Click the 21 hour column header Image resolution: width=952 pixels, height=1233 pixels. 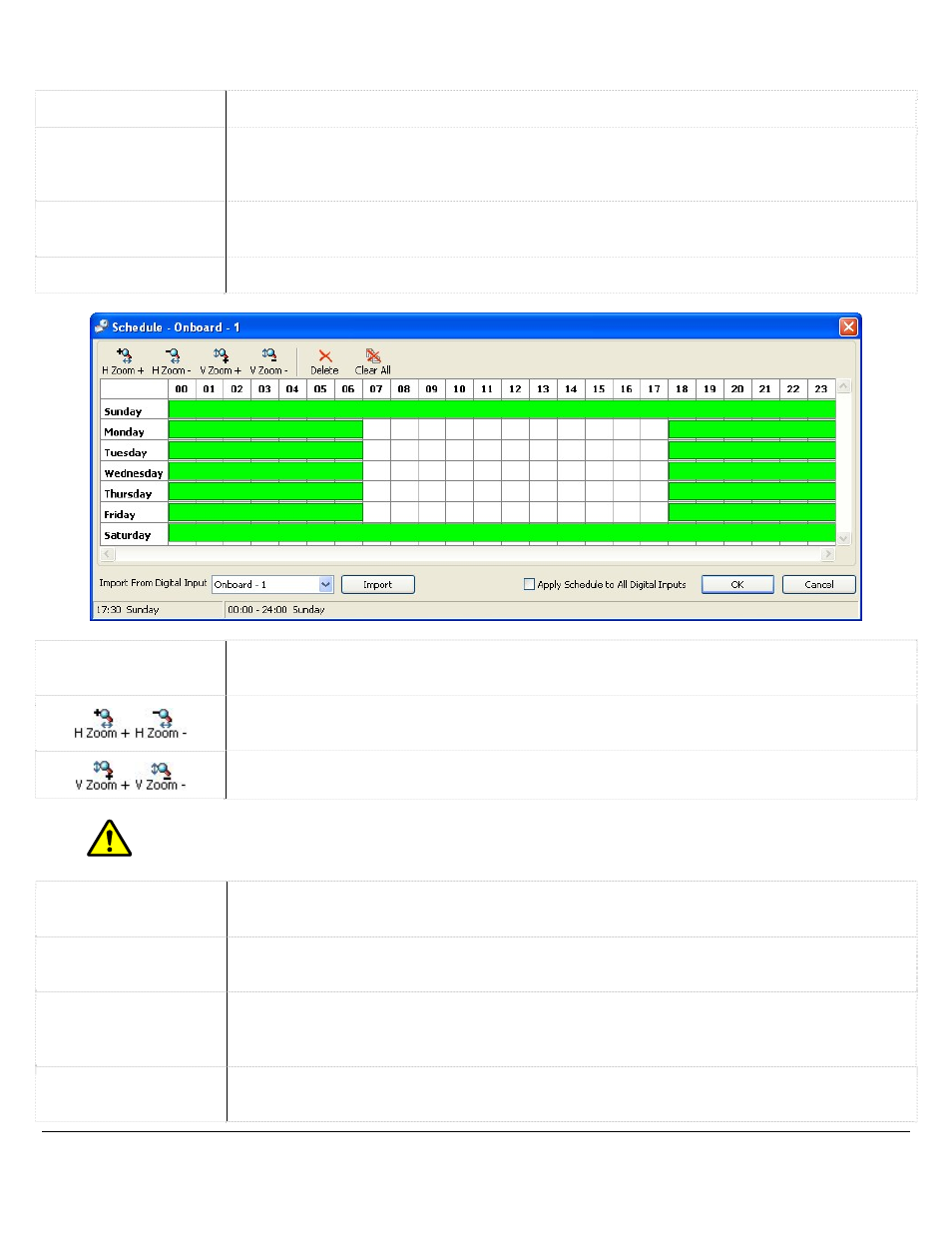pyautogui.click(x=765, y=389)
